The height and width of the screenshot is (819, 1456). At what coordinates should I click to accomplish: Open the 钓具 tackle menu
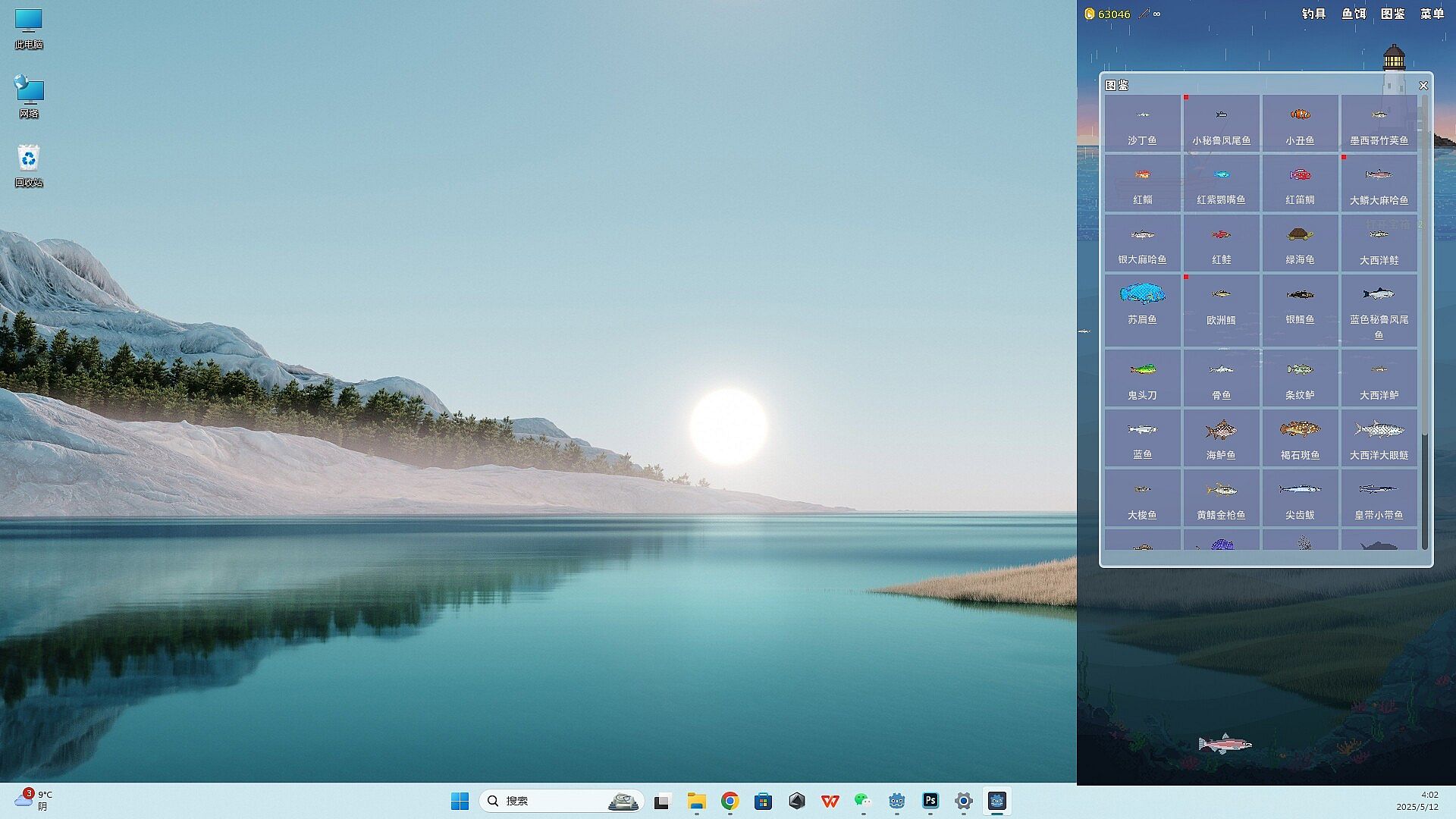pos(1313,14)
